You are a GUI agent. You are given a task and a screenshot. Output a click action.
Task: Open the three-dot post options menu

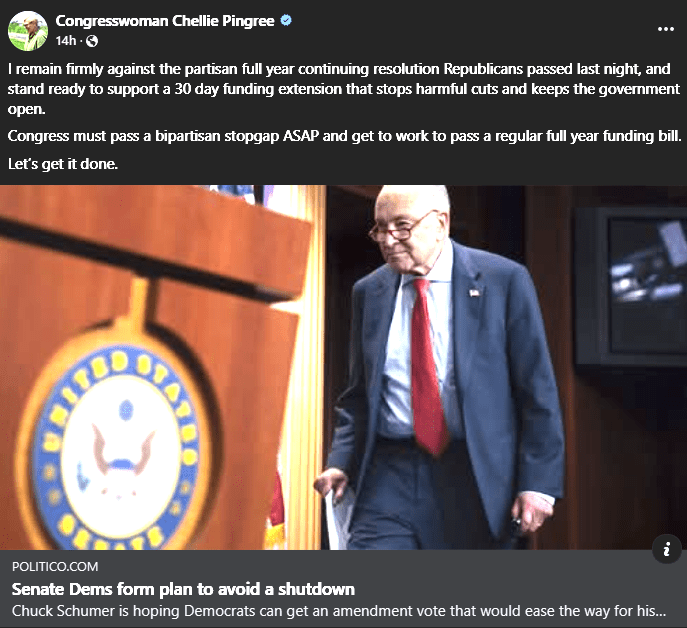tap(666, 29)
